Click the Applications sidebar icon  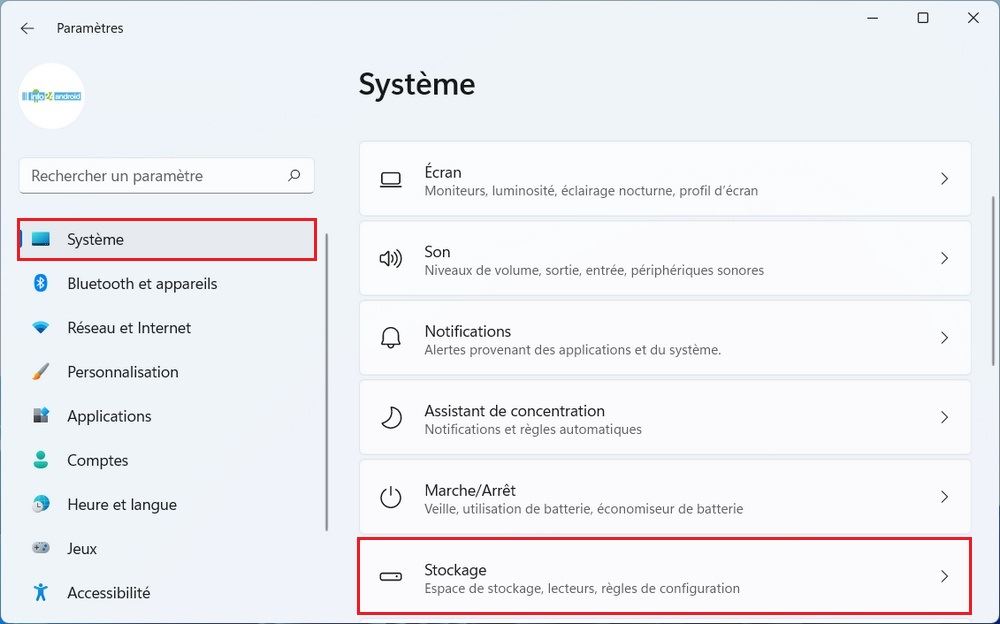click(x=41, y=416)
